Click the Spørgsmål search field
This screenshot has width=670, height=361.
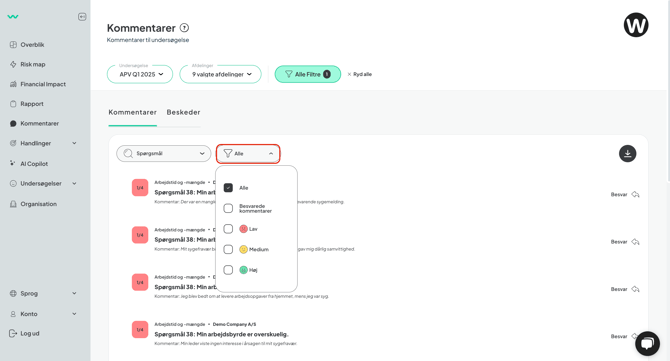[x=164, y=153]
